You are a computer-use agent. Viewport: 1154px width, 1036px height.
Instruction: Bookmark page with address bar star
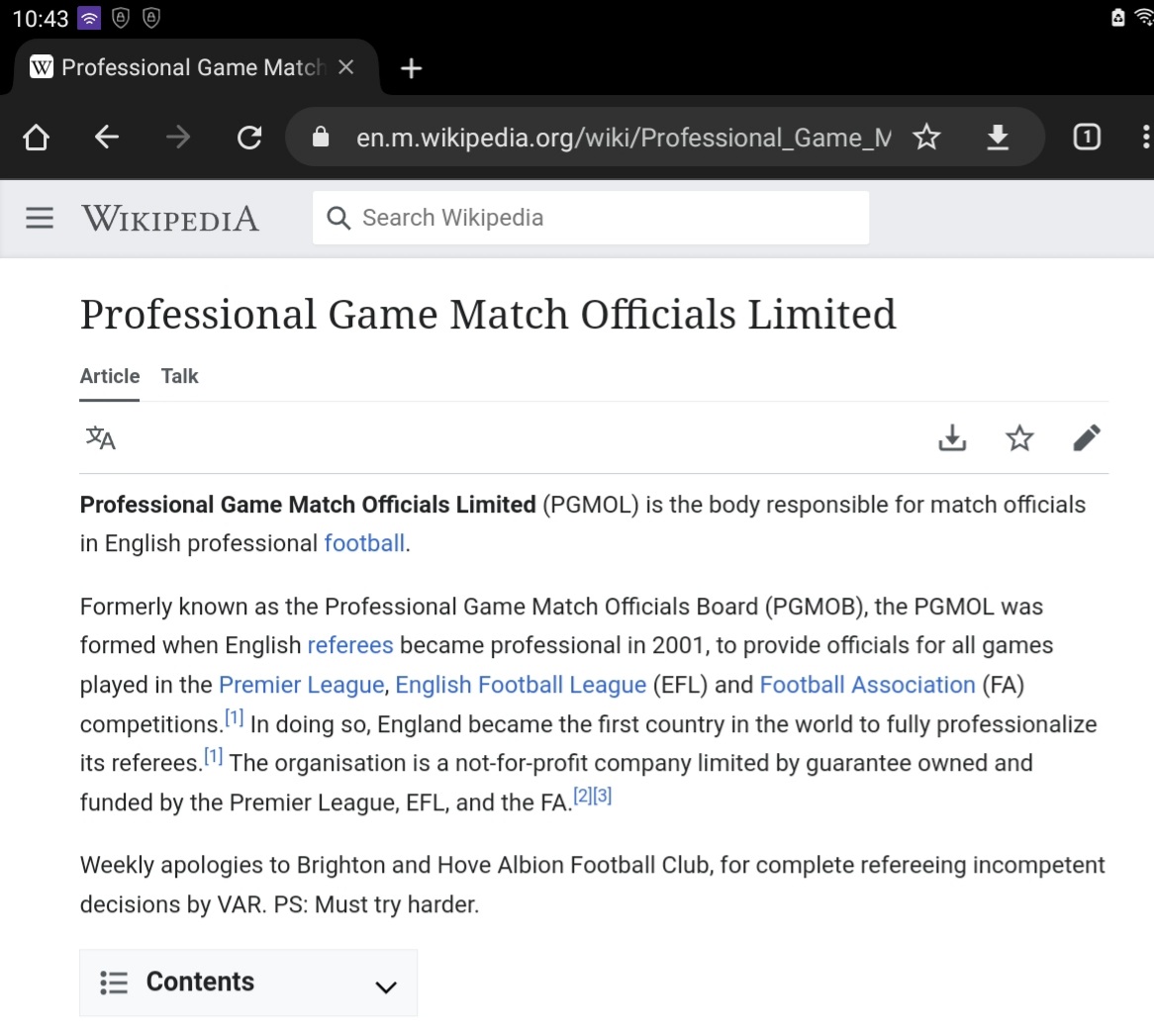926,137
